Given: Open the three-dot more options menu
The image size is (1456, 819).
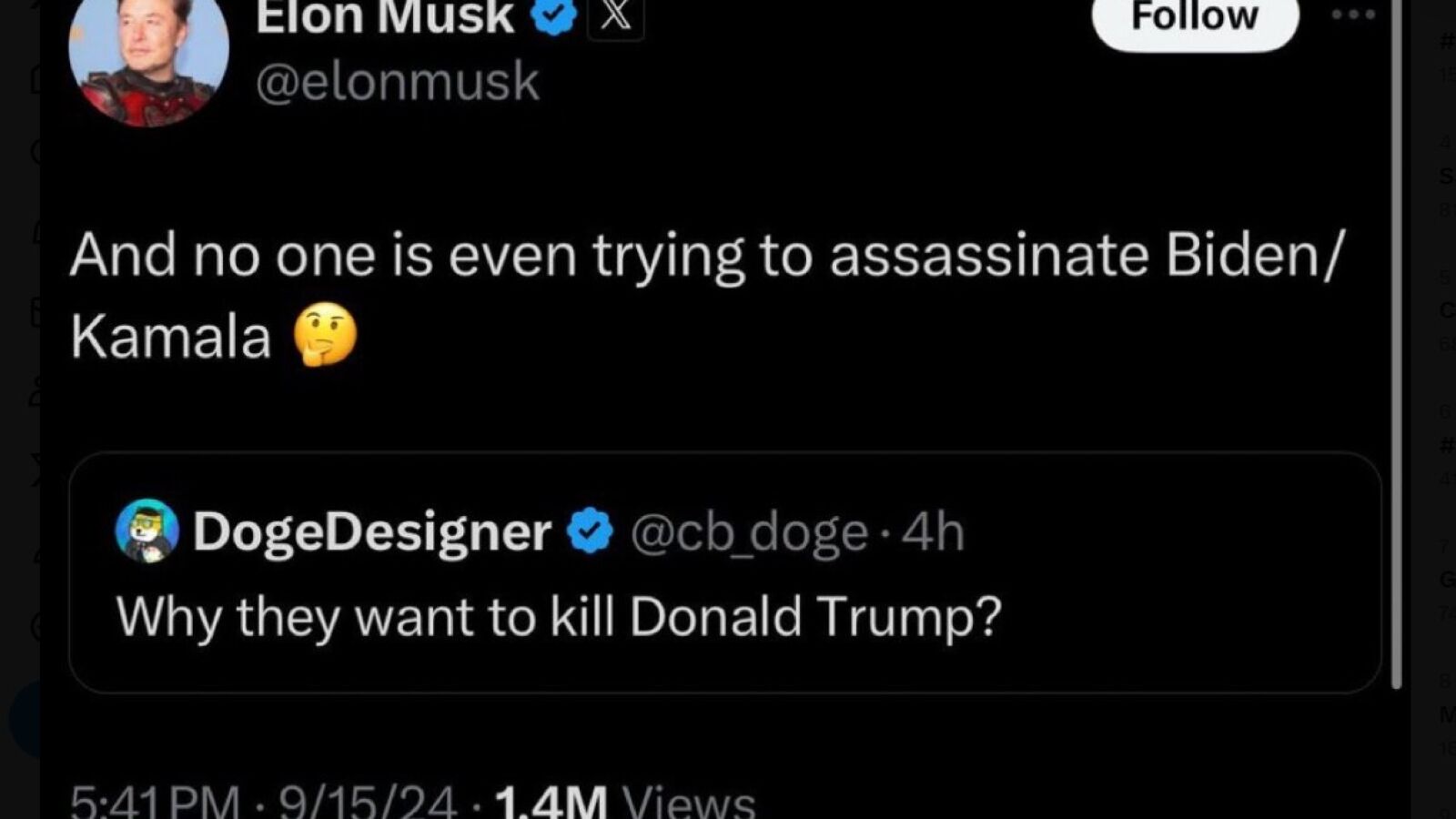Looking at the screenshot, I should pyautogui.click(x=1352, y=15).
